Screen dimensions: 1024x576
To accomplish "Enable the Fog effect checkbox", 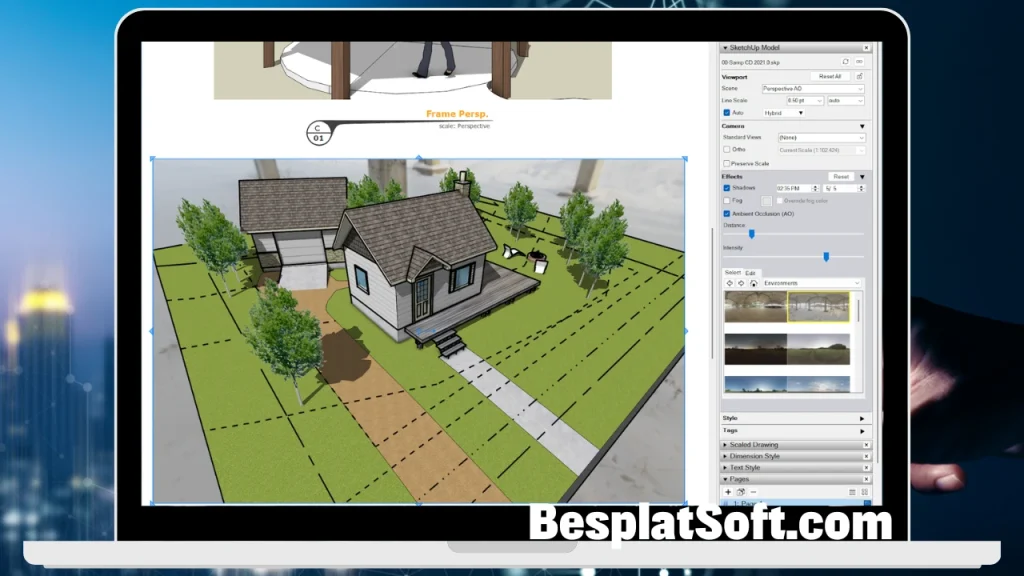I will point(727,199).
